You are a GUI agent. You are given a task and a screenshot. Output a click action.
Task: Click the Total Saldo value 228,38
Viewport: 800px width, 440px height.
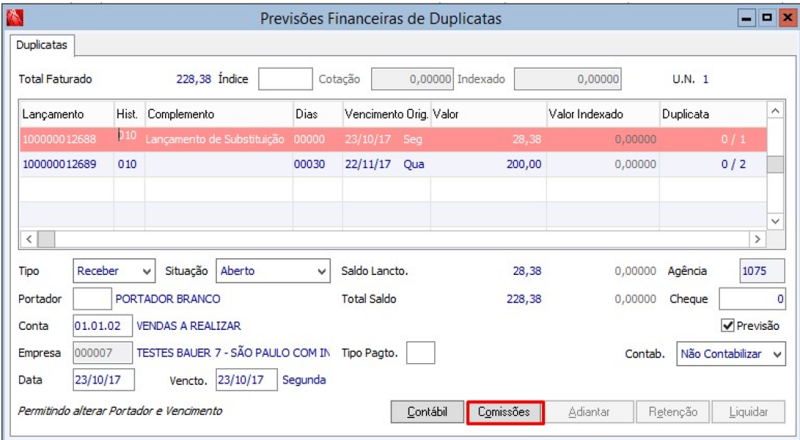524,299
